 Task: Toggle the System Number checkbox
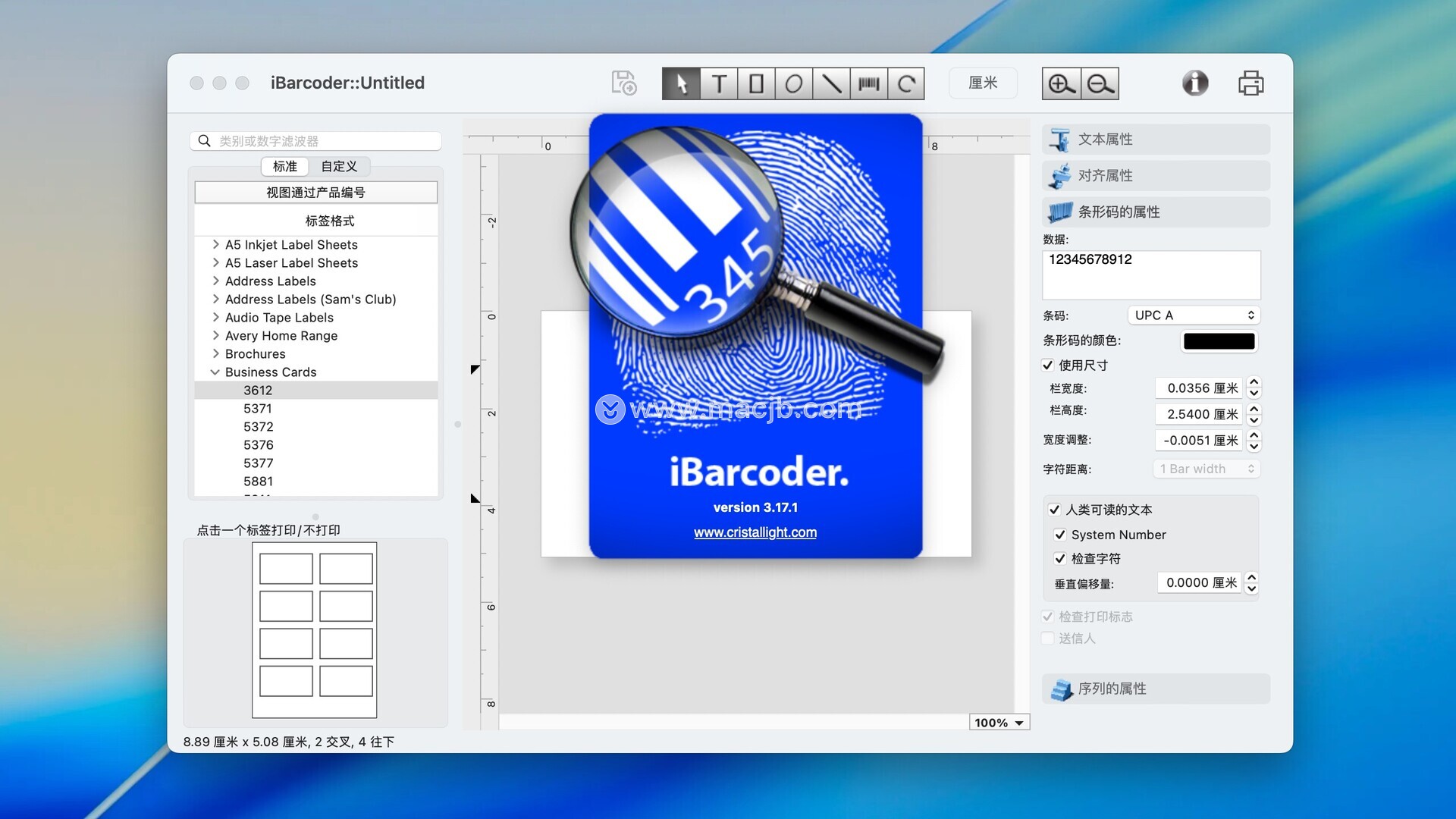coord(1060,535)
